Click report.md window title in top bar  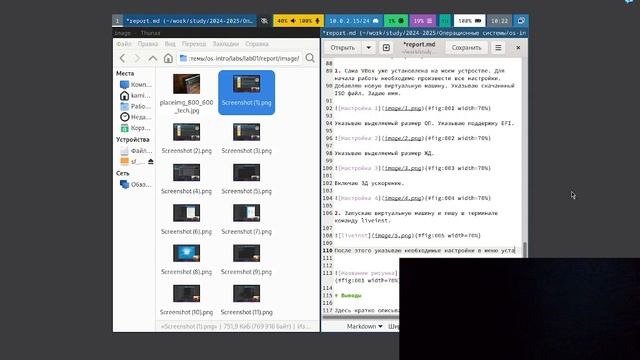pyautogui.click(x=189, y=20)
